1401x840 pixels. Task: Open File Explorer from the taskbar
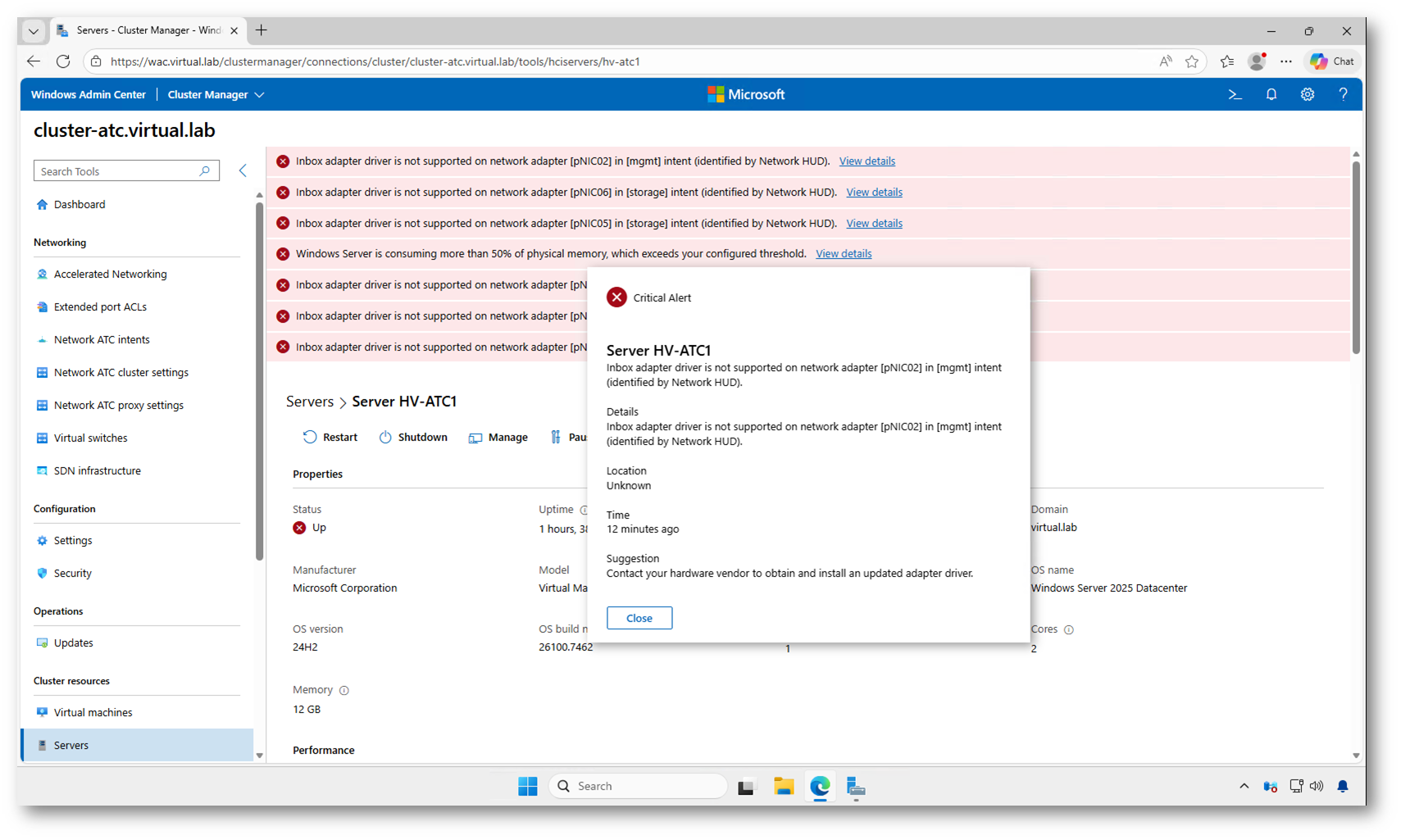coord(783,787)
